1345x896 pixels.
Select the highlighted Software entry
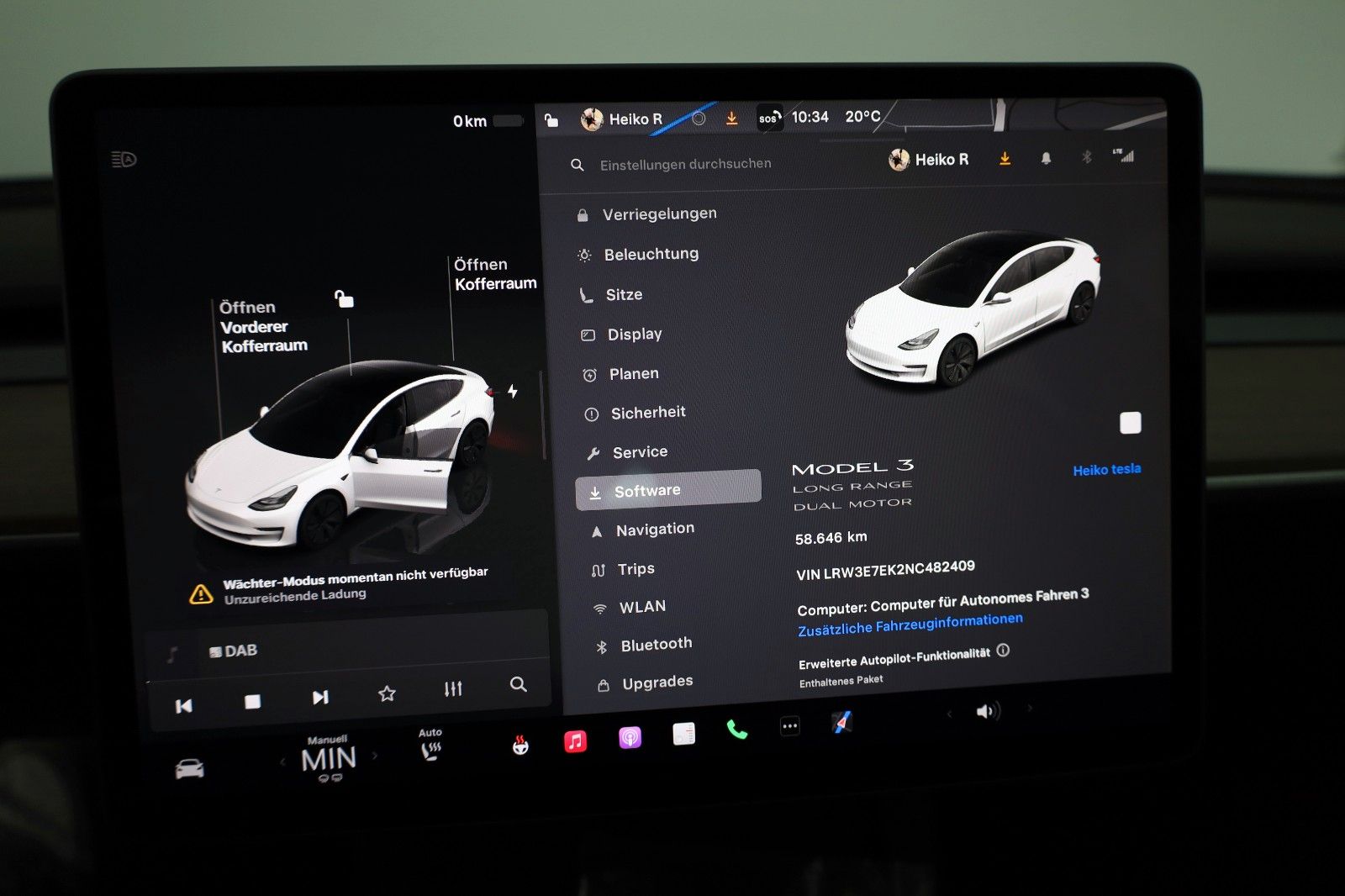[x=668, y=491]
